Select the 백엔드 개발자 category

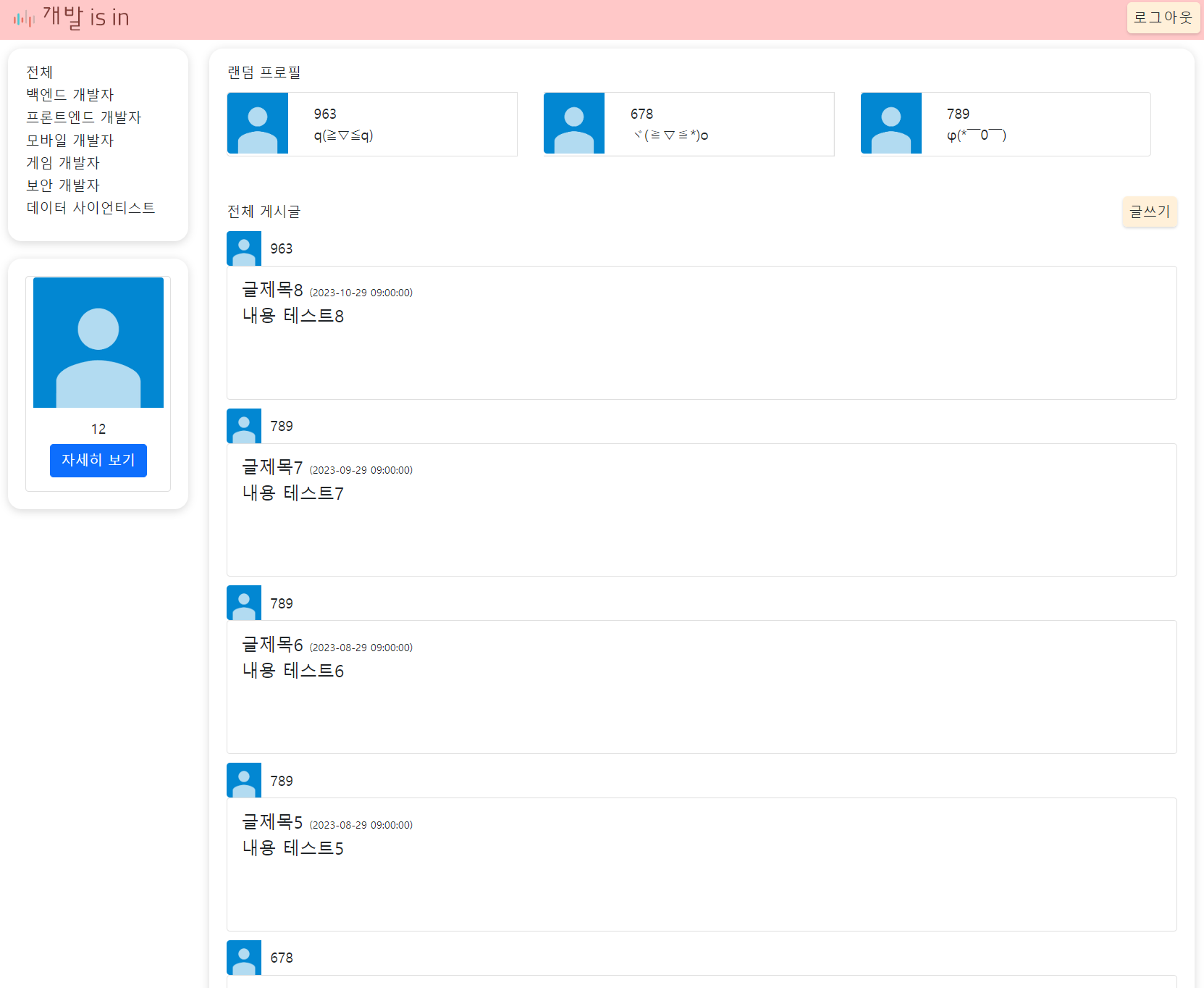click(x=70, y=95)
